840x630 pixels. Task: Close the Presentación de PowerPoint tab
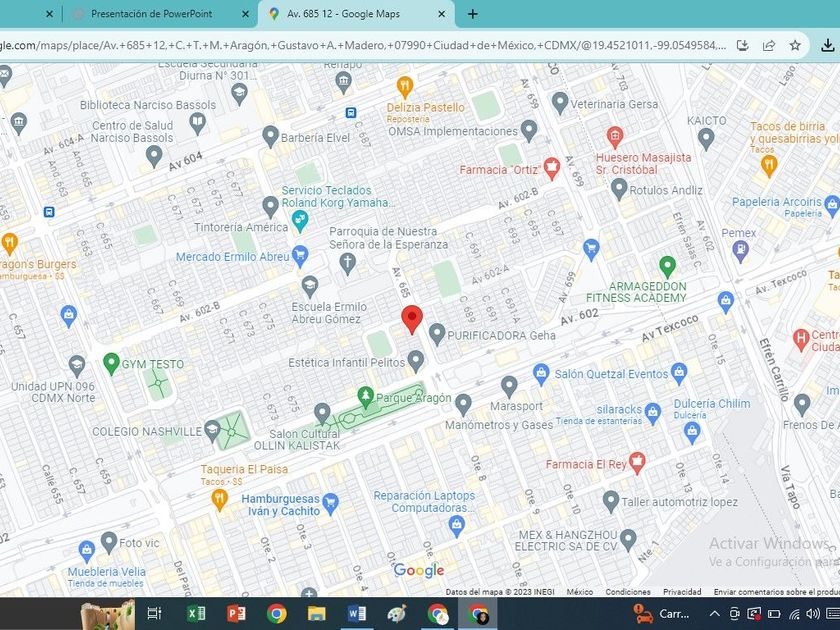coord(245,14)
